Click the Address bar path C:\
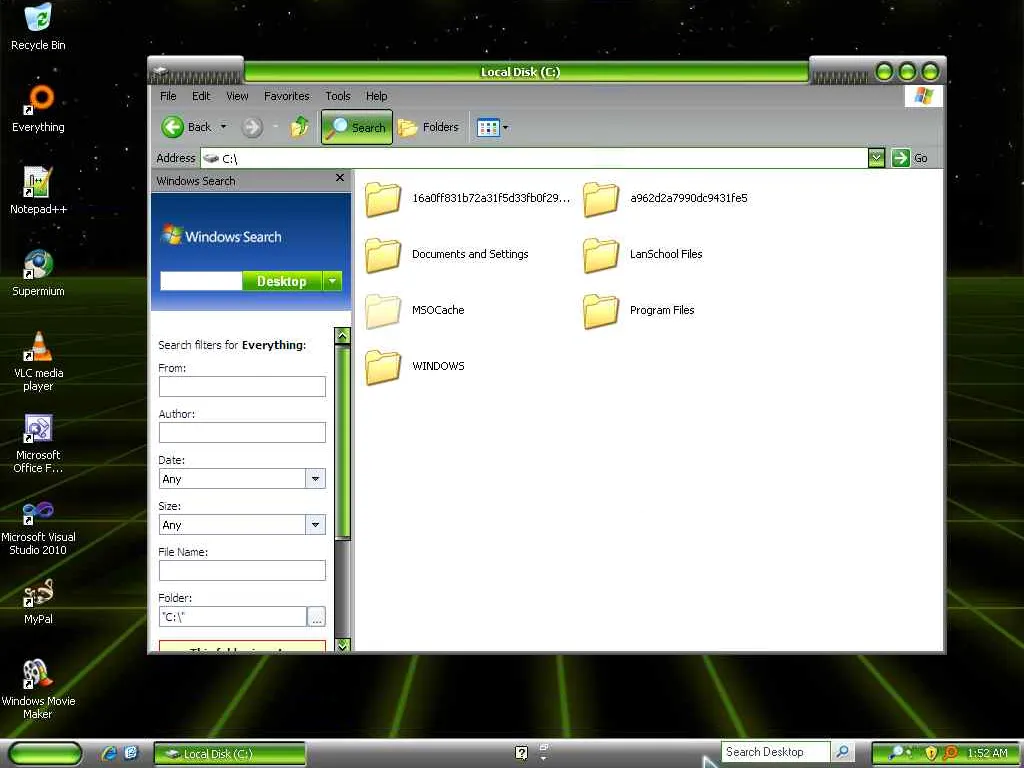This screenshot has height=768, width=1024. click(x=229, y=158)
